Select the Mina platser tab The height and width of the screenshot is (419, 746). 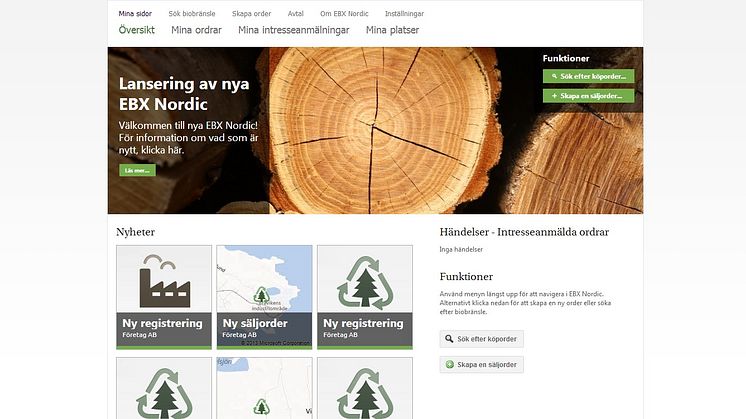pyautogui.click(x=392, y=30)
